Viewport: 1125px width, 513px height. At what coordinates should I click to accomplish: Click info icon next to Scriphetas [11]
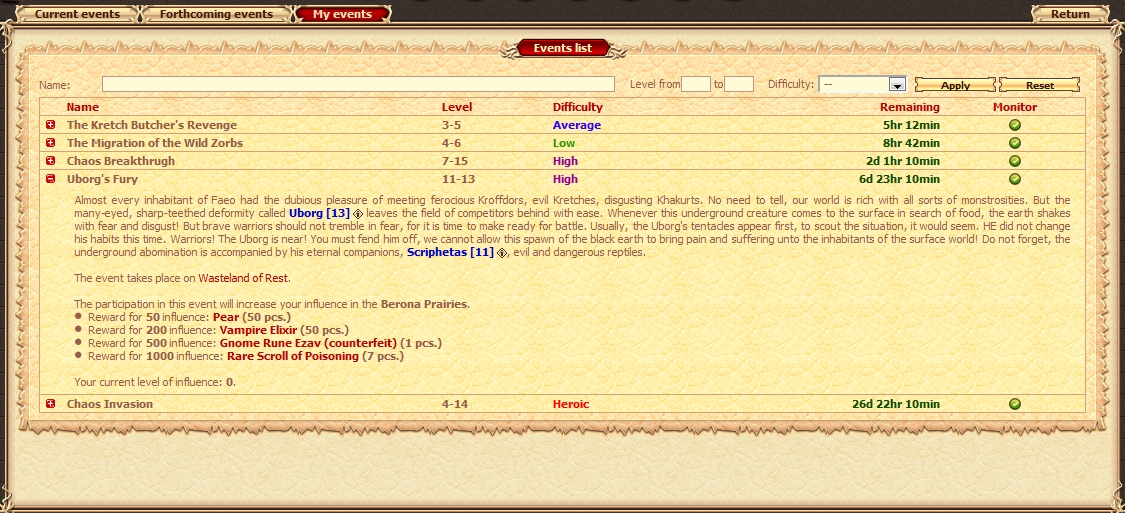(x=502, y=253)
